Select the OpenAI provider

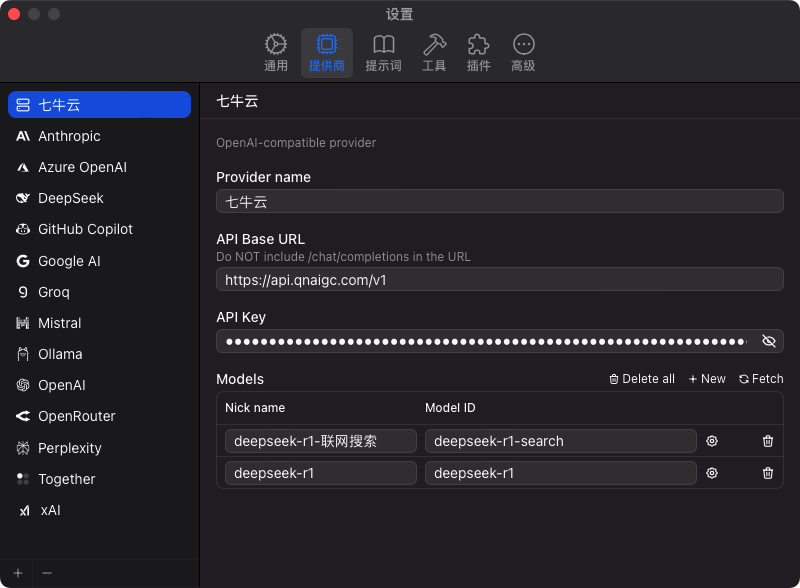click(x=99, y=385)
